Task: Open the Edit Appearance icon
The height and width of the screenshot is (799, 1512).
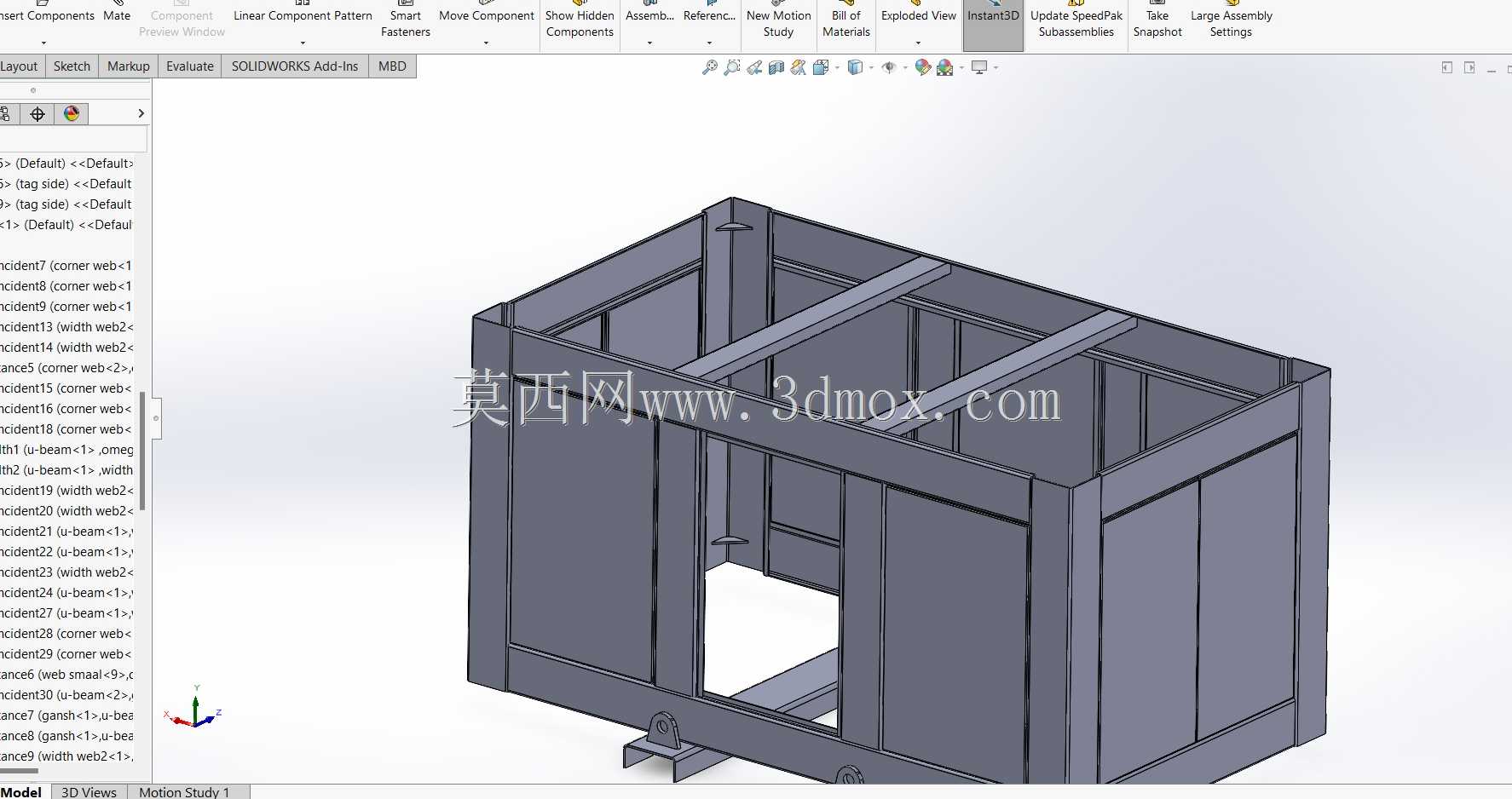Action: [x=923, y=67]
